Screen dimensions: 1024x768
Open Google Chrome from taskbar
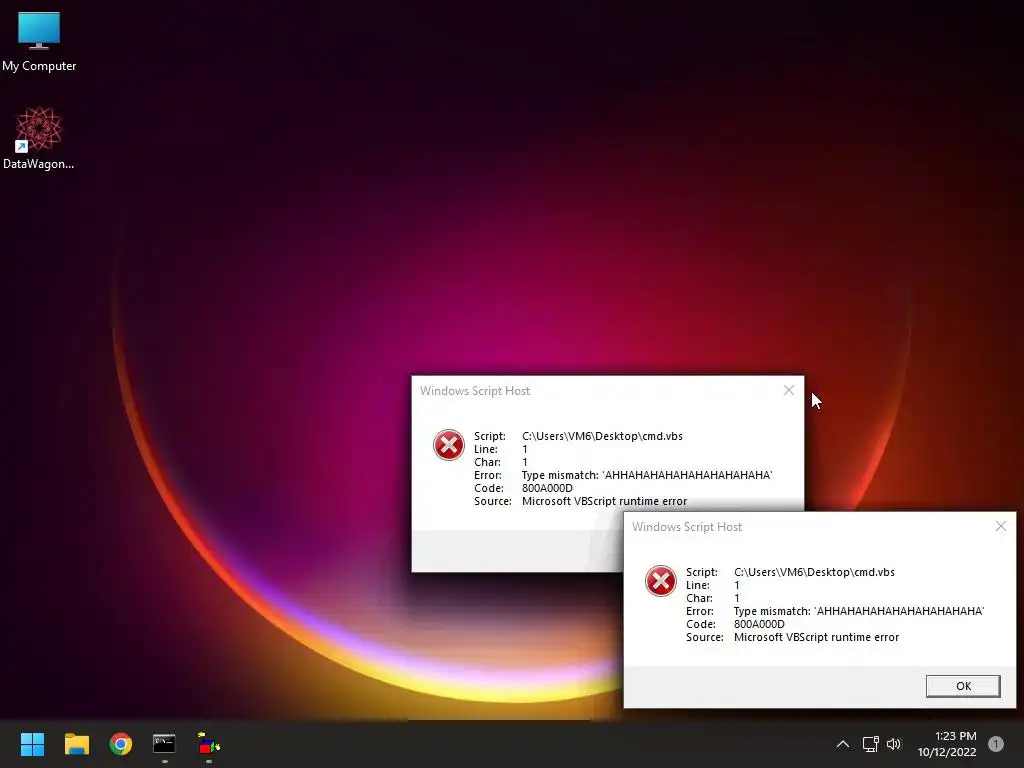pyautogui.click(x=121, y=744)
